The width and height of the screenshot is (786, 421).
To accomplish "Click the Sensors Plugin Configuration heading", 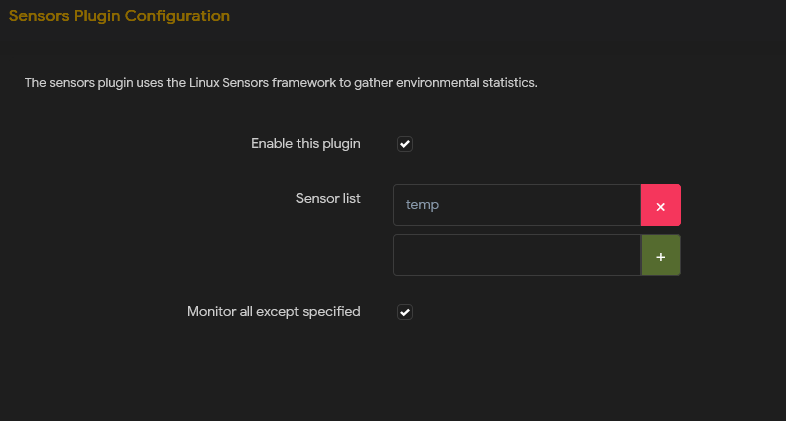I will click(119, 16).
